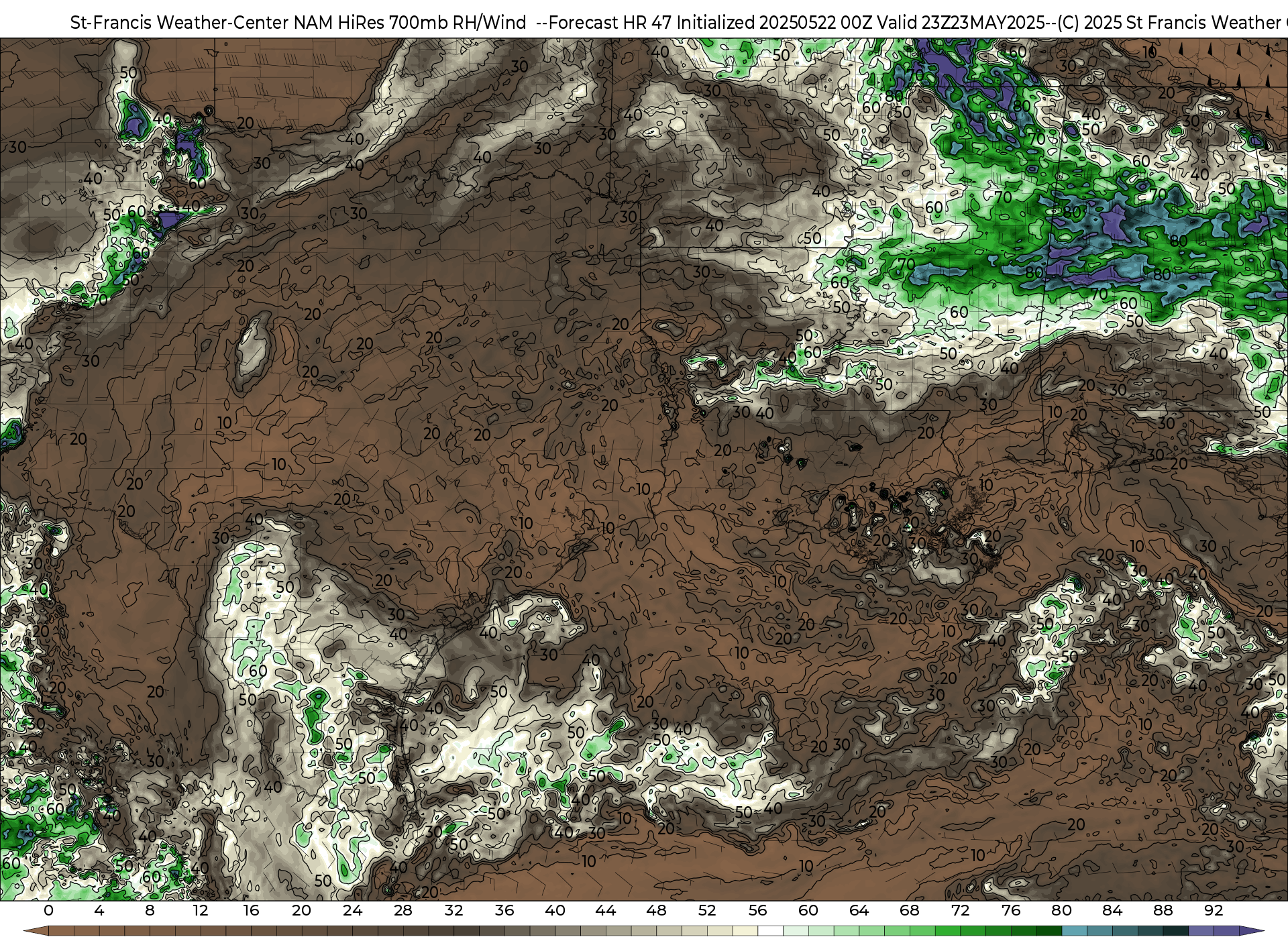Click the colorbar tick label "72"

coord(960,910)
